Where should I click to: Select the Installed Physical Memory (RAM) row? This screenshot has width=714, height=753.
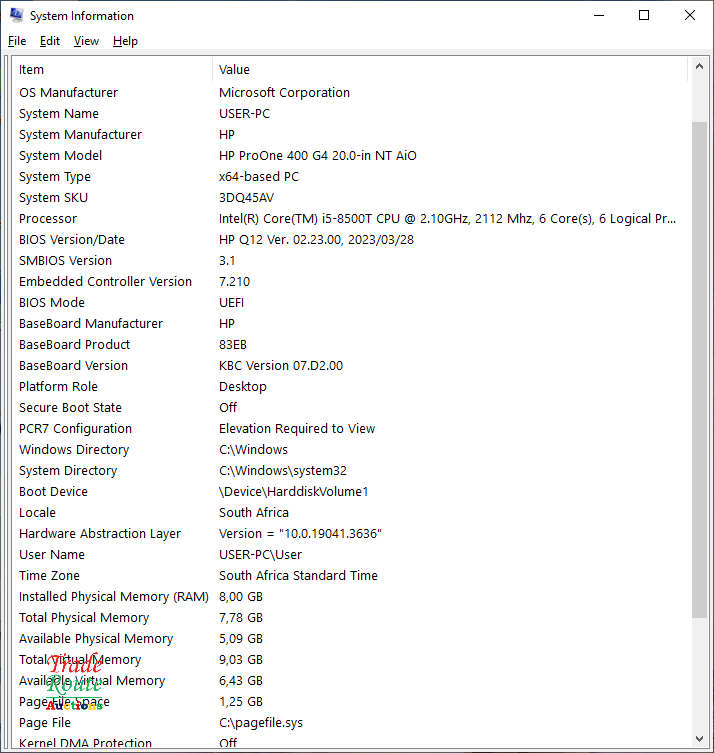click(350, 597)
